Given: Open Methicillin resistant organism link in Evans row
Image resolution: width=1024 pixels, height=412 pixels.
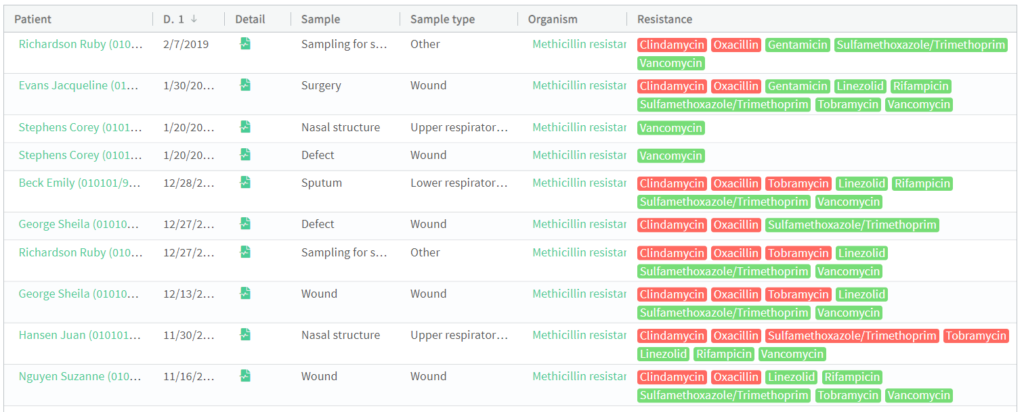Looking at the screenshot, I should [579, 86].
